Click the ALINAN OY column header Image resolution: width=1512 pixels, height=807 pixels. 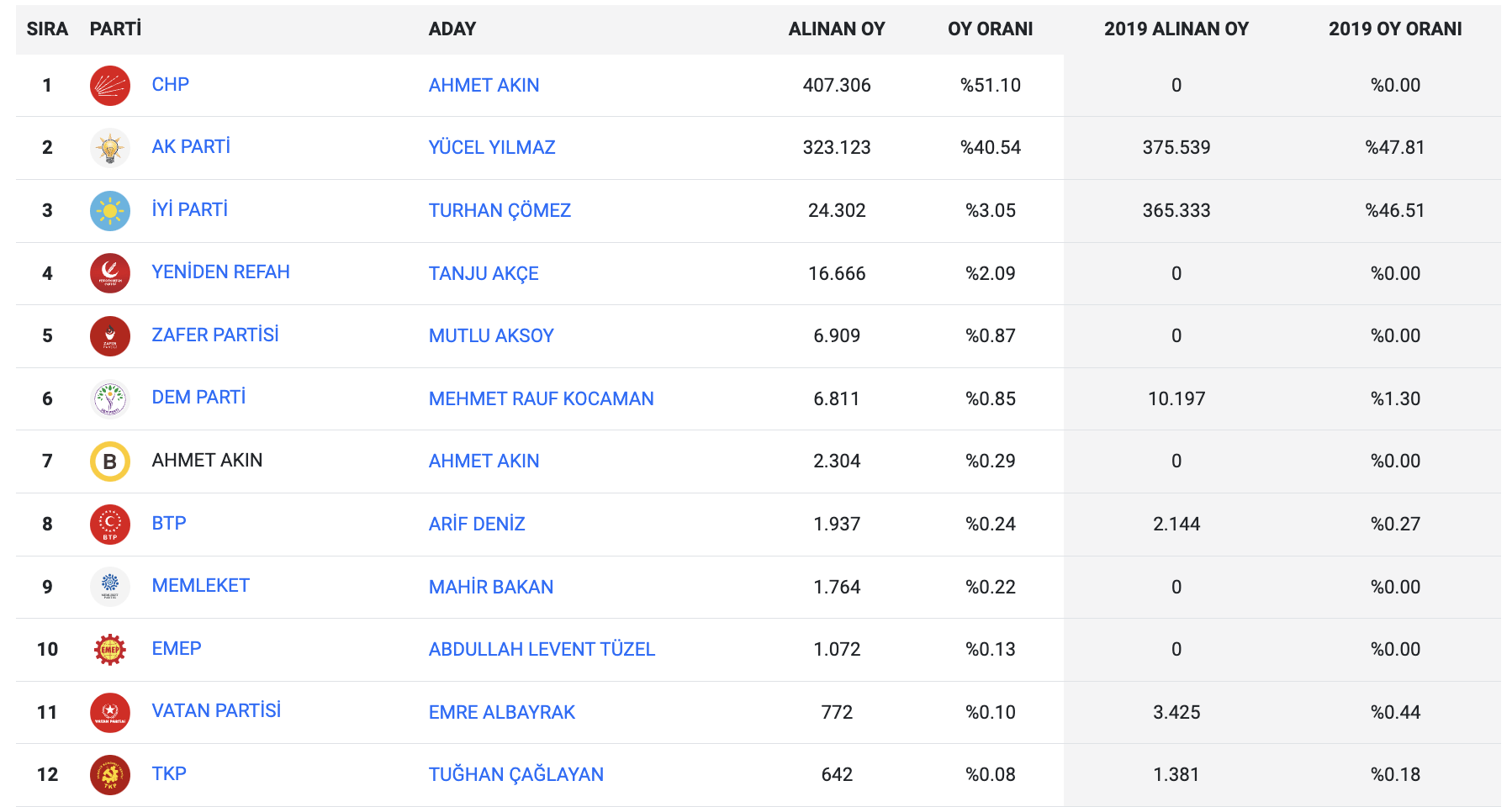pyautogui.click(x=836, y=29)
